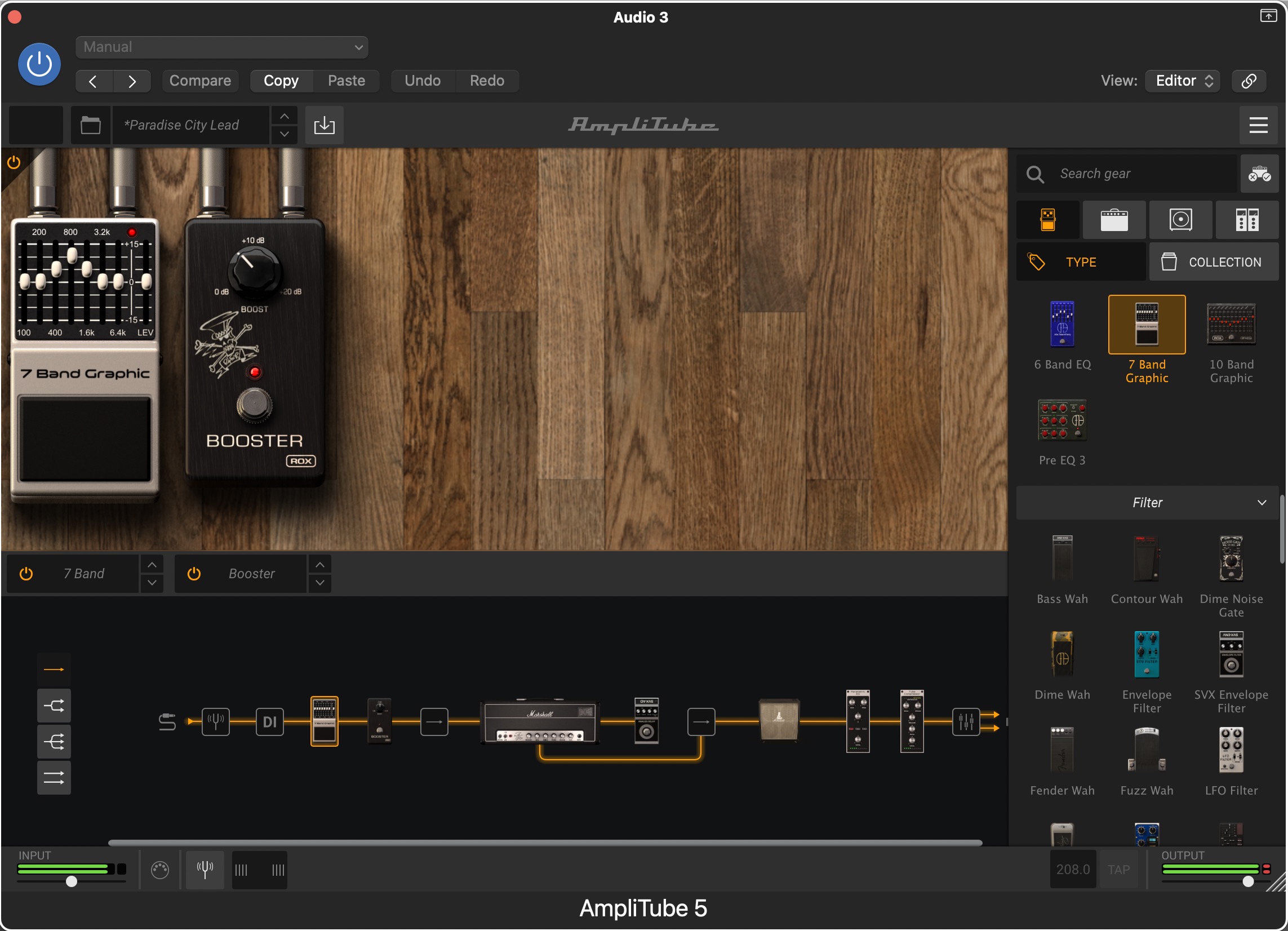Click the Undo button
The height and width of the screenshot is (931, 1288).
click(x=423, y=81)
